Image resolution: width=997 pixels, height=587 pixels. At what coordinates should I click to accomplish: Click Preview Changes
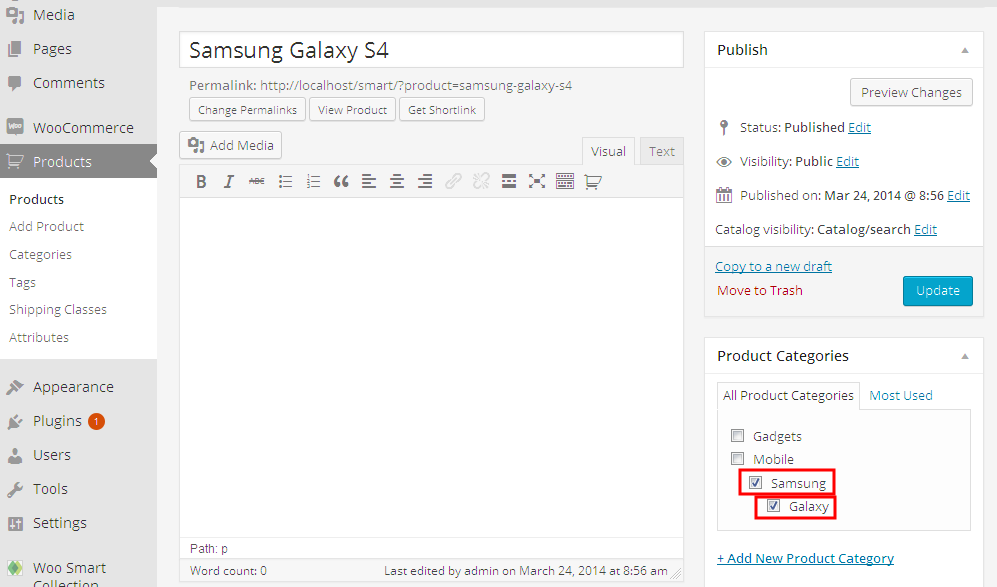point(911,92)
